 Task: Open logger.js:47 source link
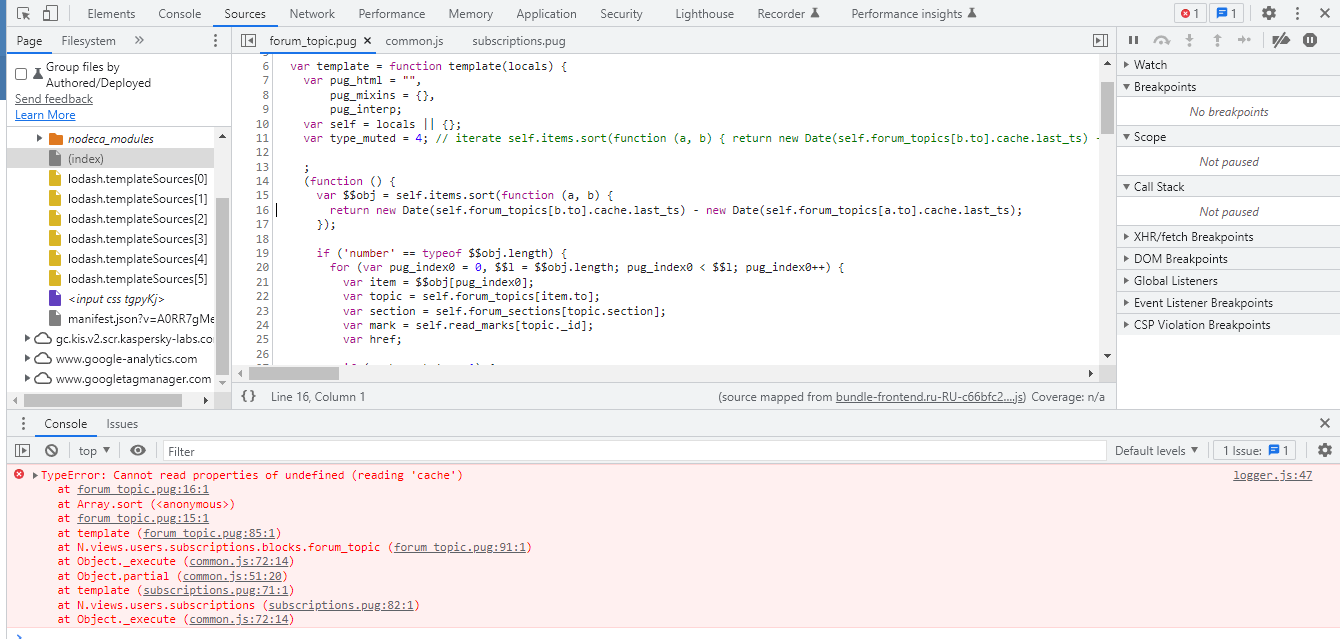click(1272, 476)
